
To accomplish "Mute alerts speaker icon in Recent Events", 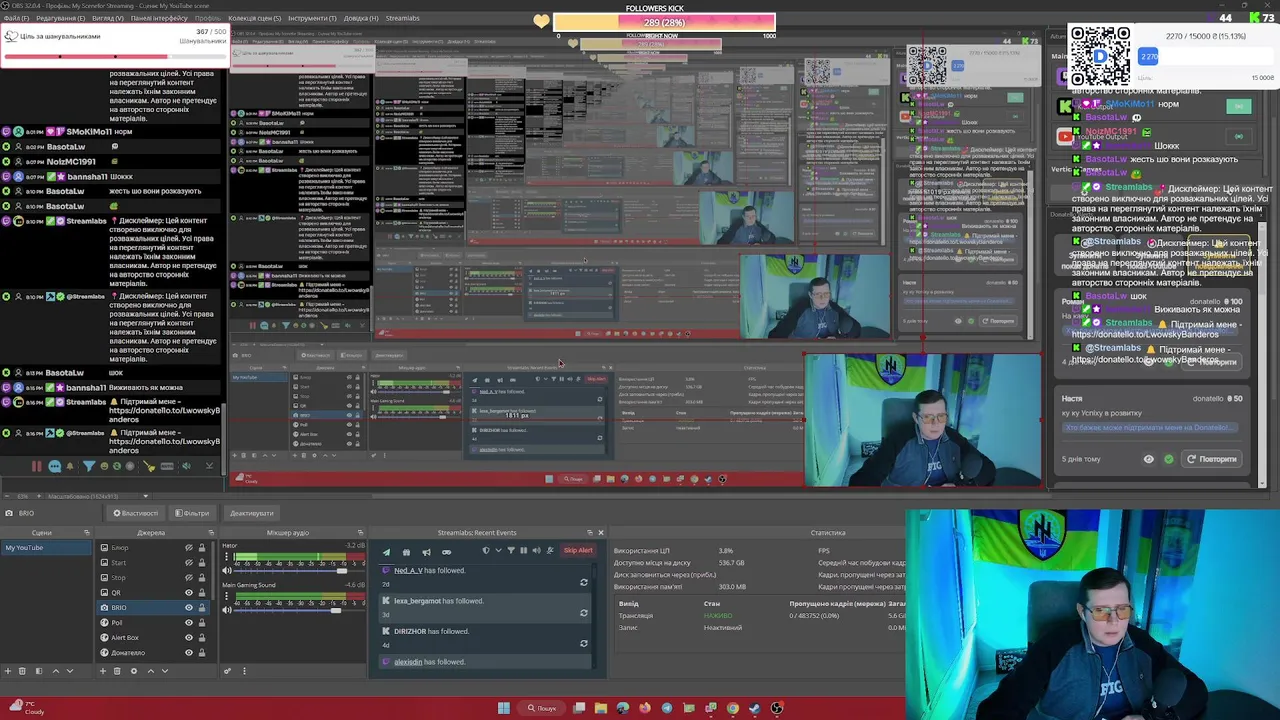I will tap(536, 550).
